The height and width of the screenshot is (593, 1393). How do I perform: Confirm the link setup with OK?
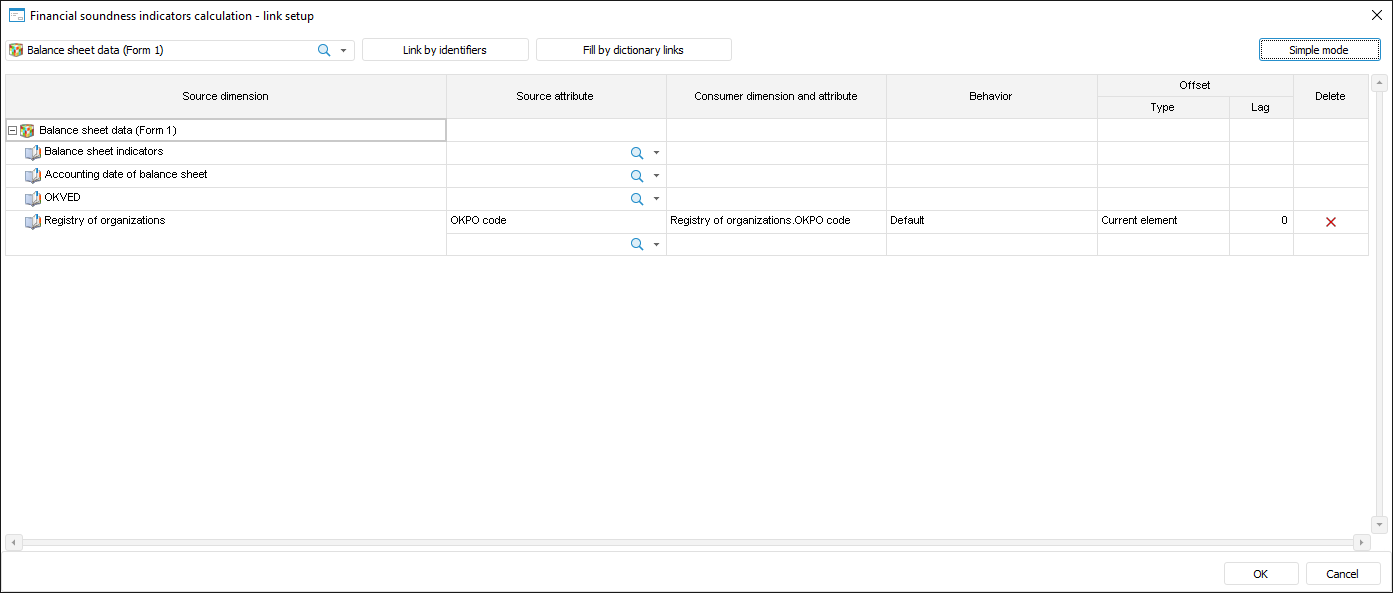pyautogui.click(x=1260, y=574)
